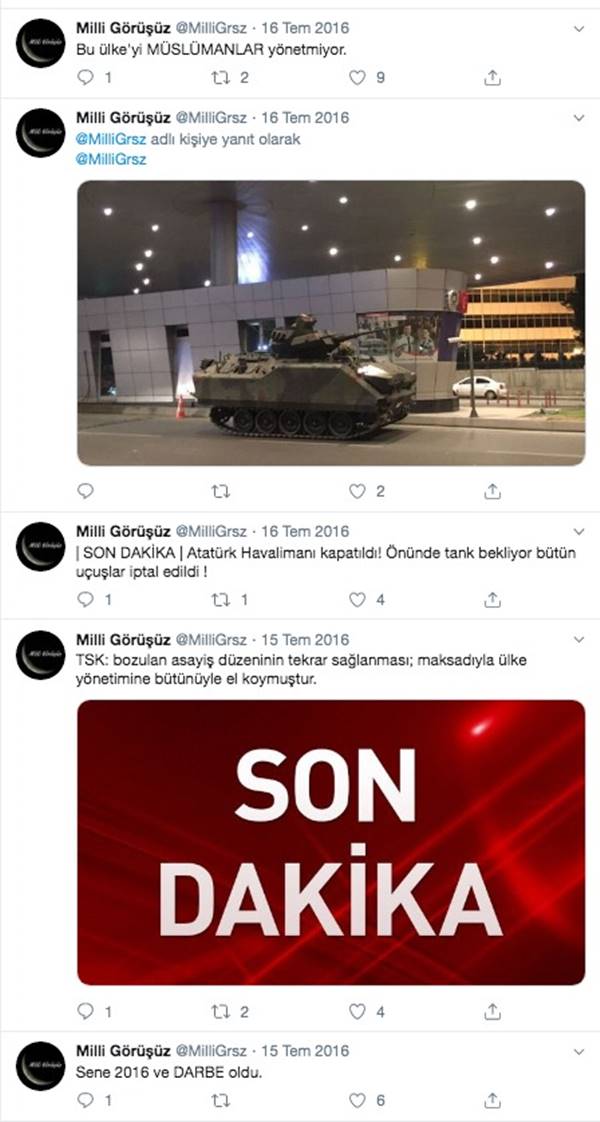Reply to the Atatürk Havalimanı tweet
600x1122 pixels.
tap(86, 600)
